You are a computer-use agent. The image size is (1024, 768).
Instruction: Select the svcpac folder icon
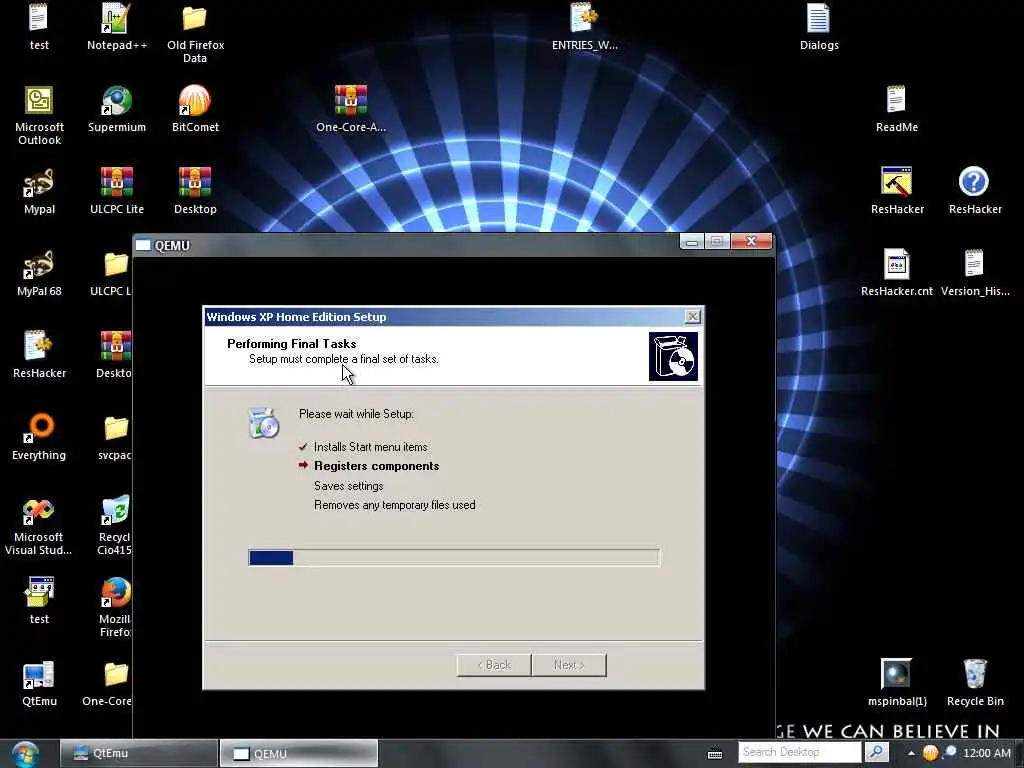(x=116, y=437)
